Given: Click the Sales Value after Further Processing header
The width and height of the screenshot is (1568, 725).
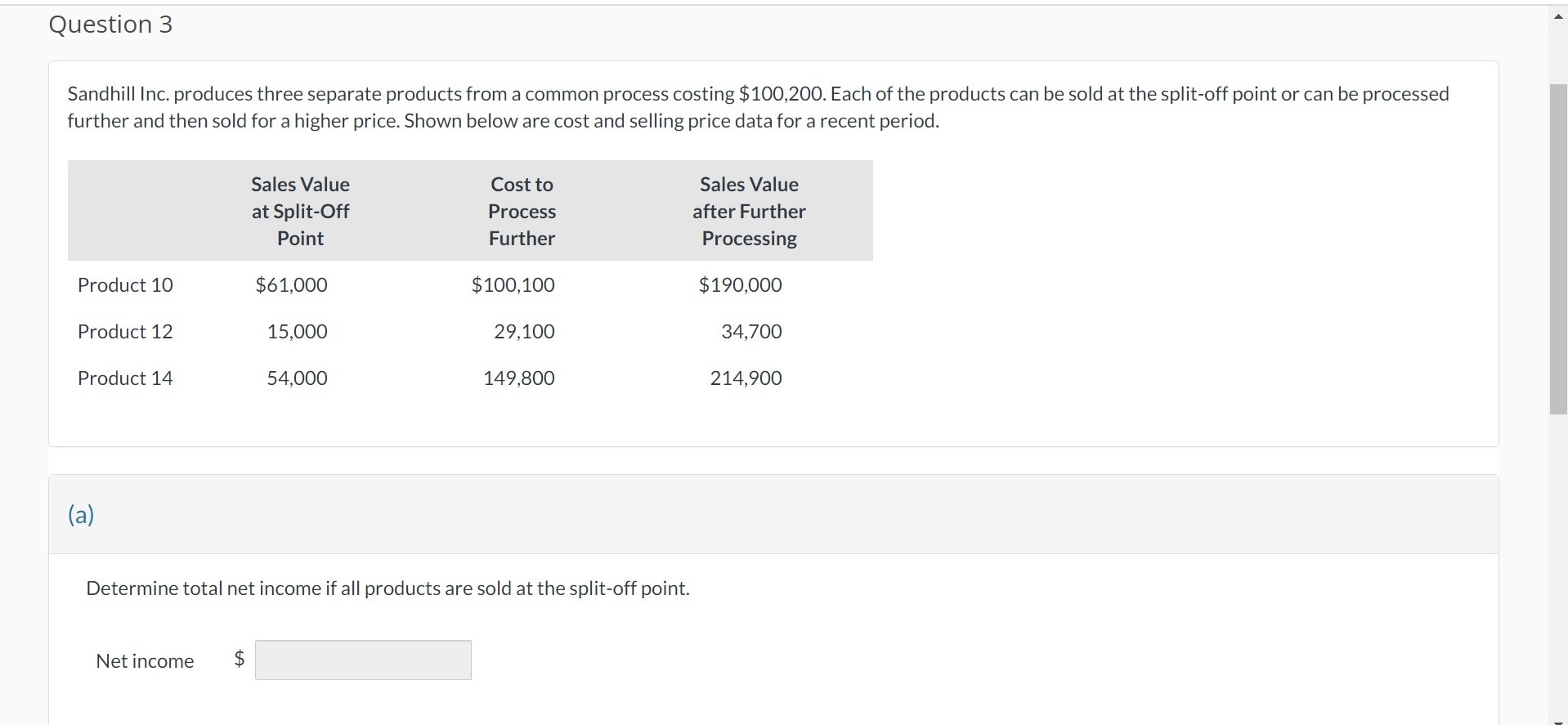Looking at the screenshot, I should click(749, 212).
